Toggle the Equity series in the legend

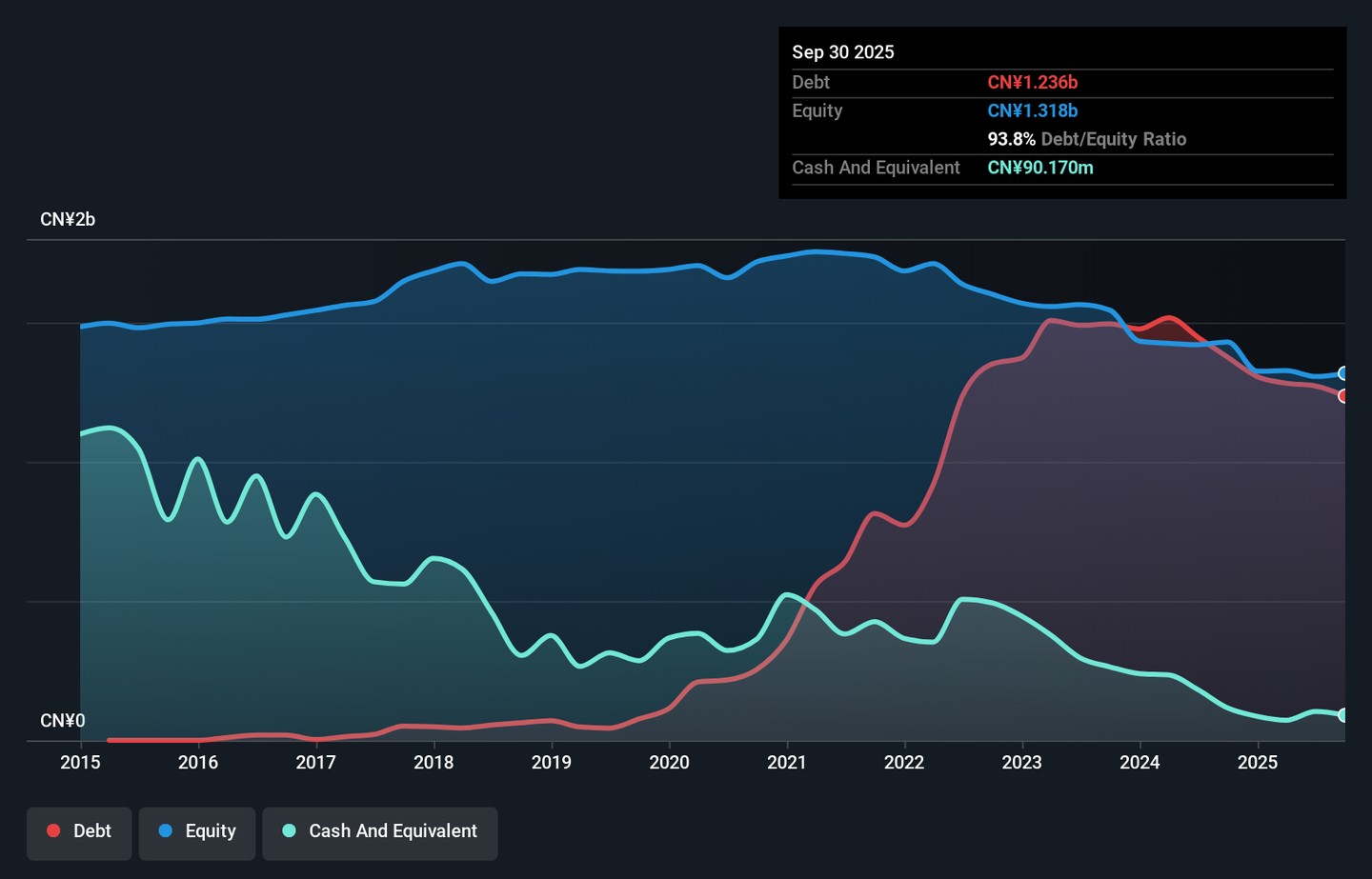tap(197, 831)
